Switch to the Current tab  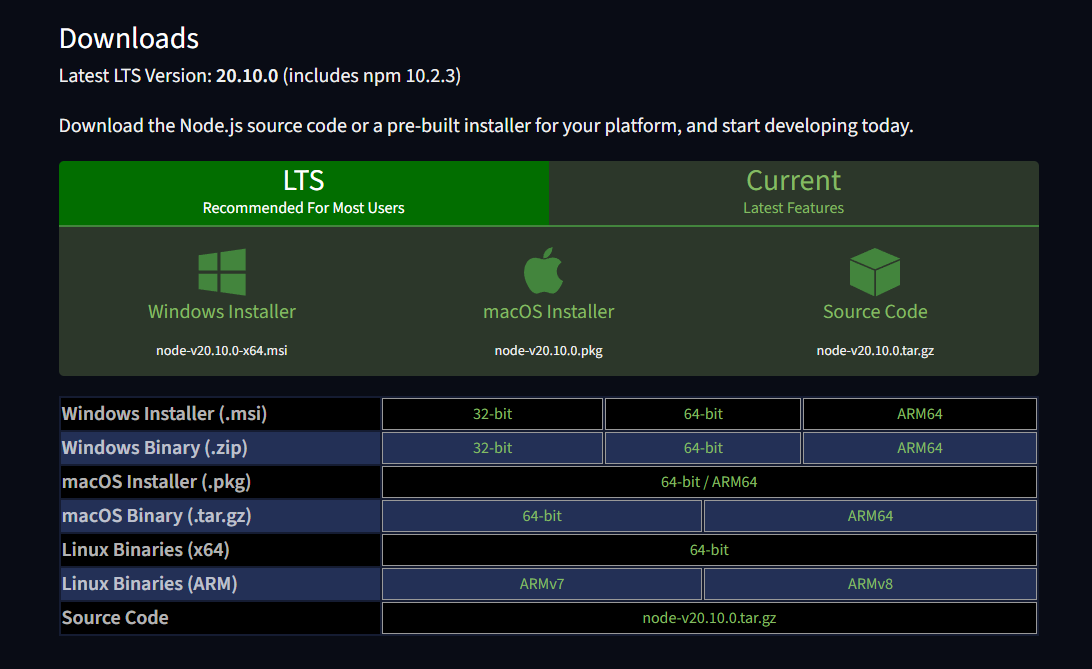point(794,193)
